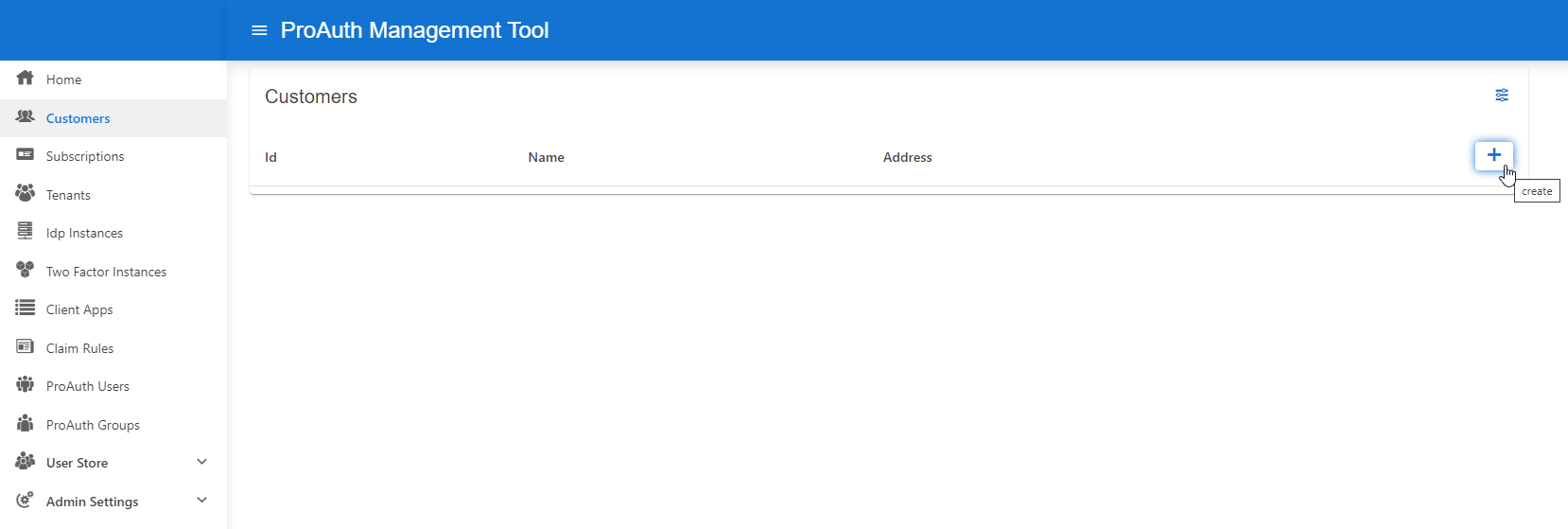Screen dimensions: 1568x529
Task: Click the Subscriptions card icon
Action: pyautogui.click(x=26, y=155)
